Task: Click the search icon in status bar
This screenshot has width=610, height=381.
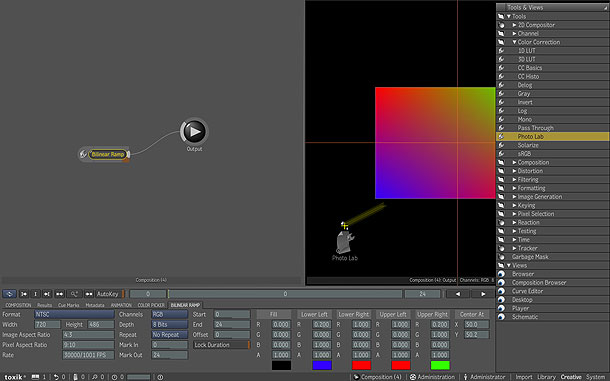Action: (x=95, y=377)
